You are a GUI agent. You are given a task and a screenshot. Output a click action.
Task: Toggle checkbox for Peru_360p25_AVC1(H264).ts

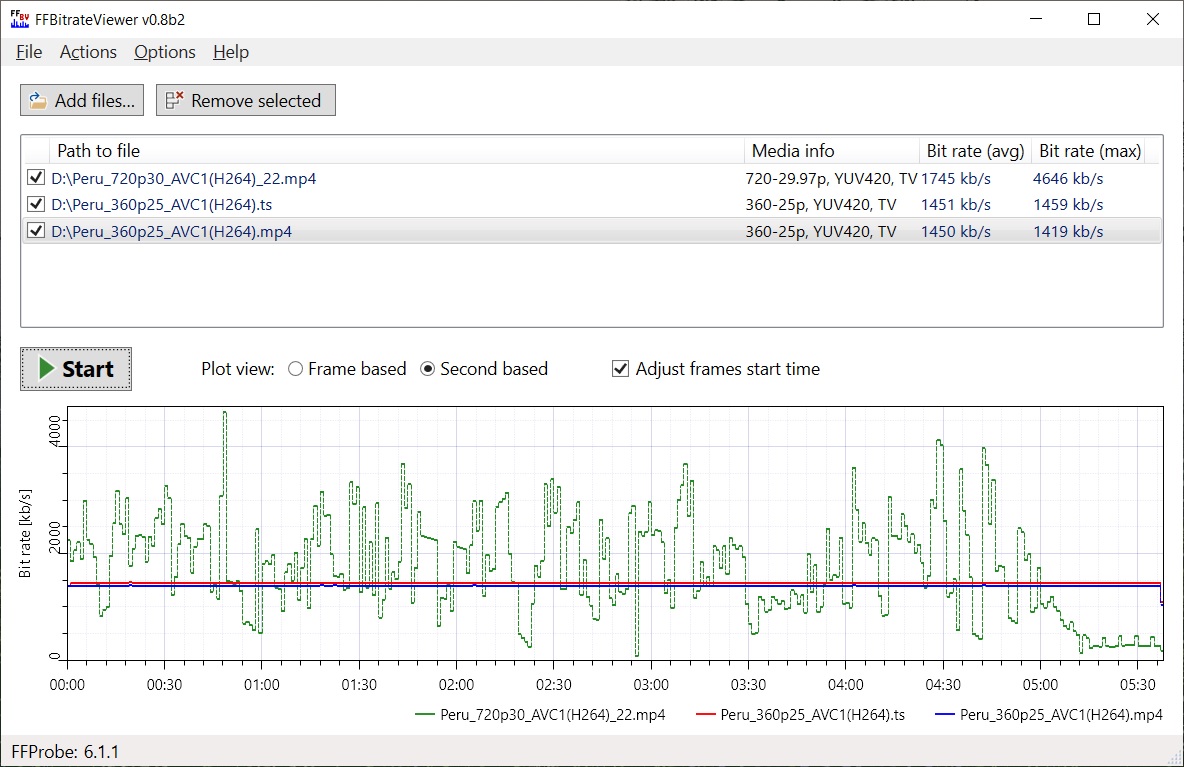[36, 204]
